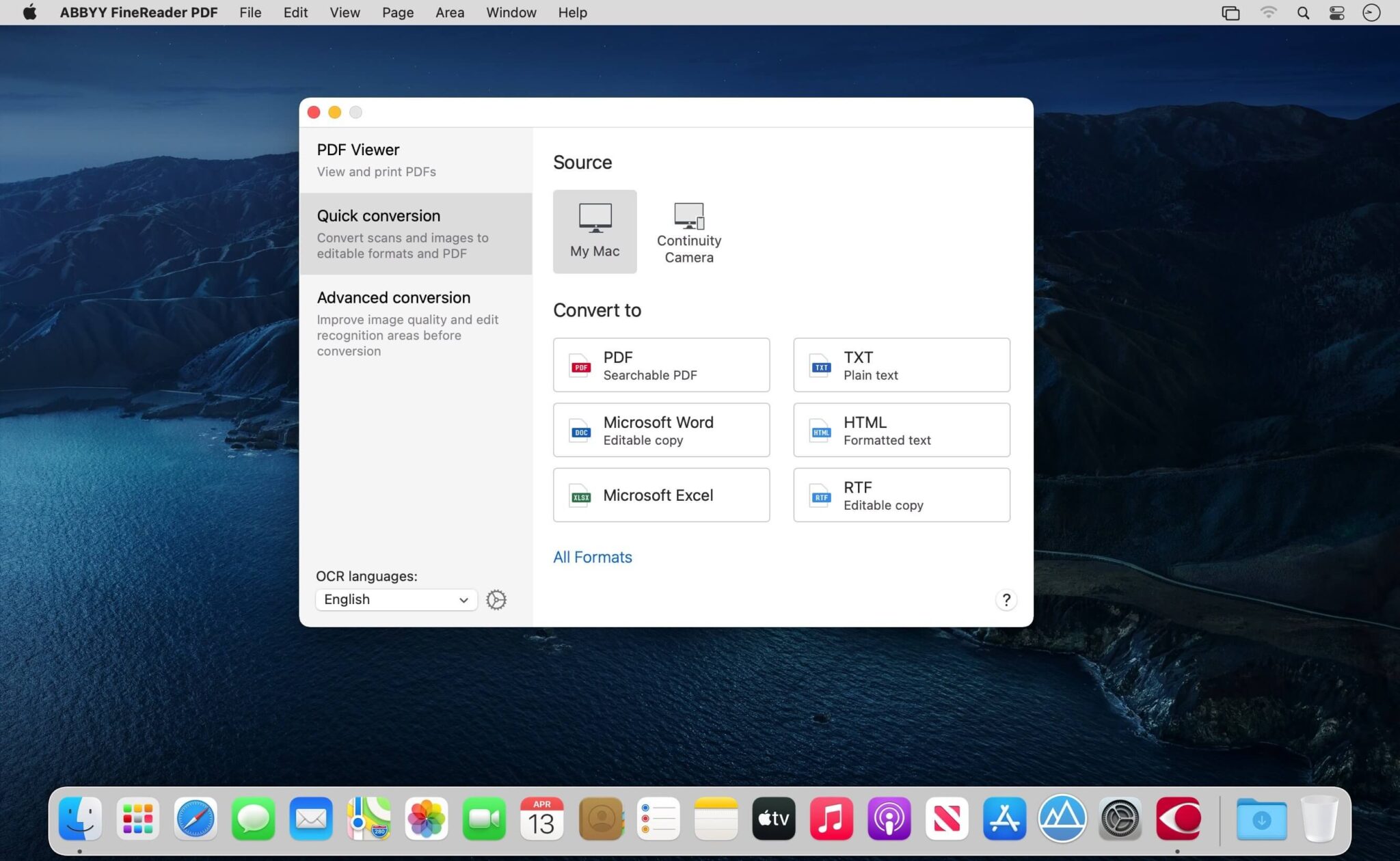The image size is (1400, 861).
Task: Select the TXT Plain text format icon
Action: pyautogui.click(x=900, y=365)
